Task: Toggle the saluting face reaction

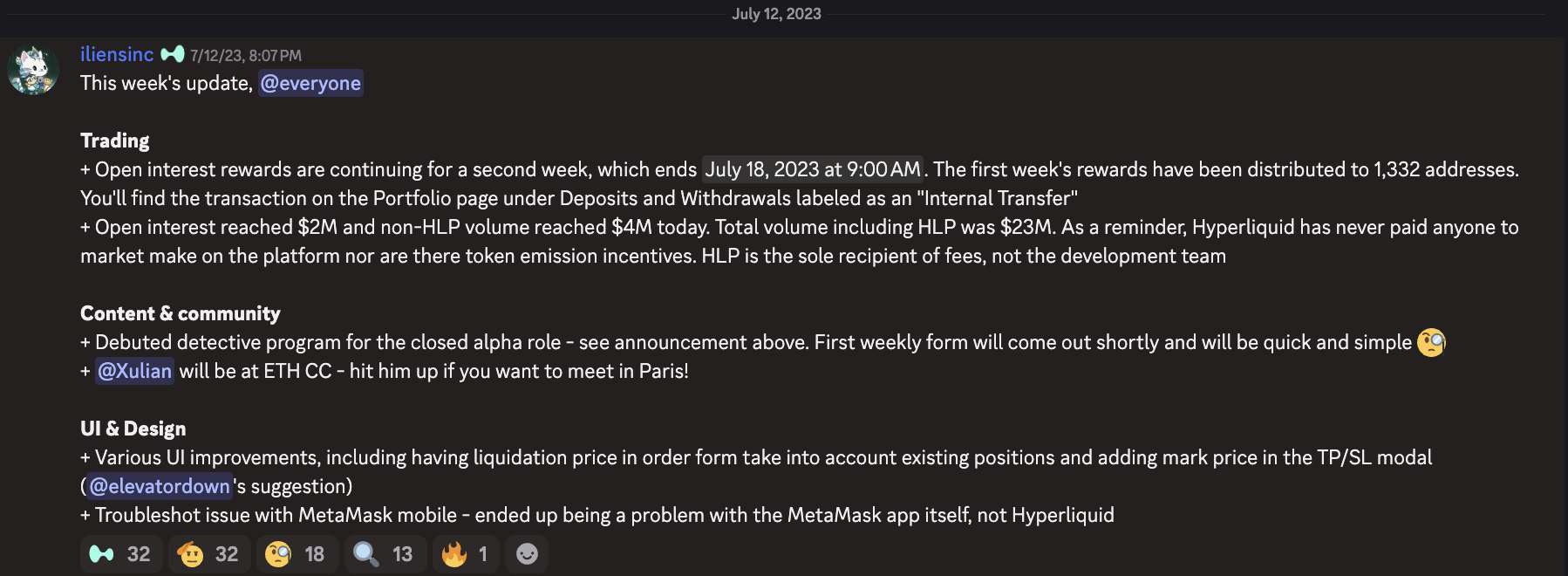Action: (208, 554)
